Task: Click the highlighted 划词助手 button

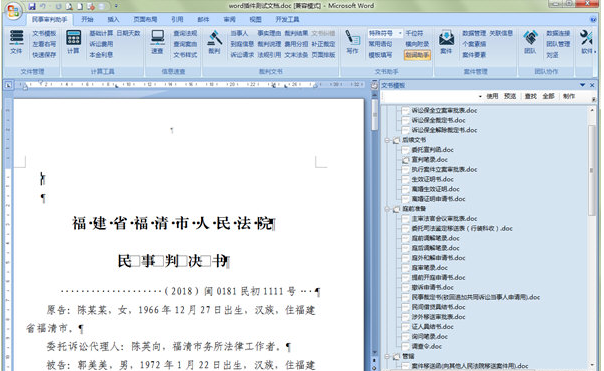Action: (x=417, y=55)
